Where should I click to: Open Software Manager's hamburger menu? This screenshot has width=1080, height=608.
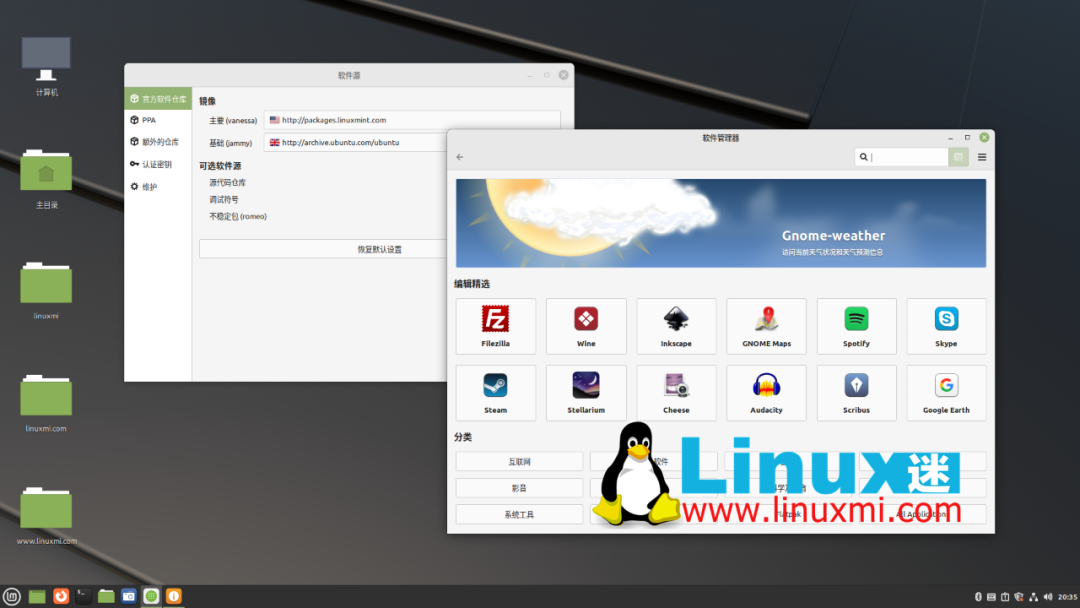click(982, 157)
